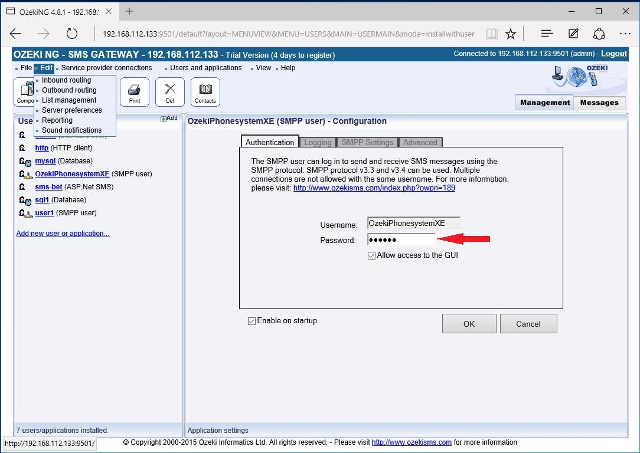Viewport: 640px width, 453px height.
Task: Switch to the SMPP Settings tab
Action: (x=367, y=142)
